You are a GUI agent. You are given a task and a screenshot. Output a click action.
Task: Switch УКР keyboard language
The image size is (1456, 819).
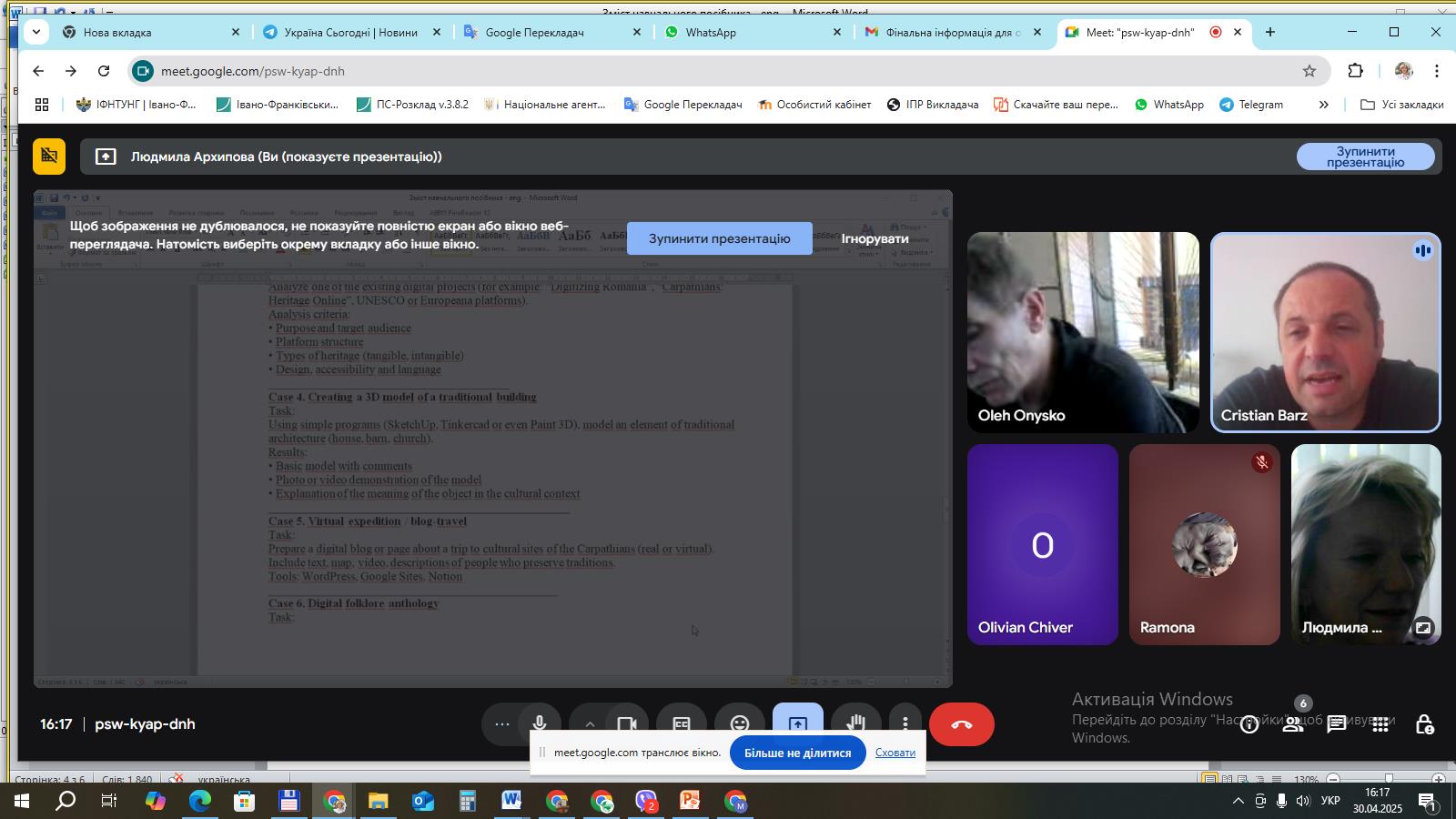pos(1330,802)
